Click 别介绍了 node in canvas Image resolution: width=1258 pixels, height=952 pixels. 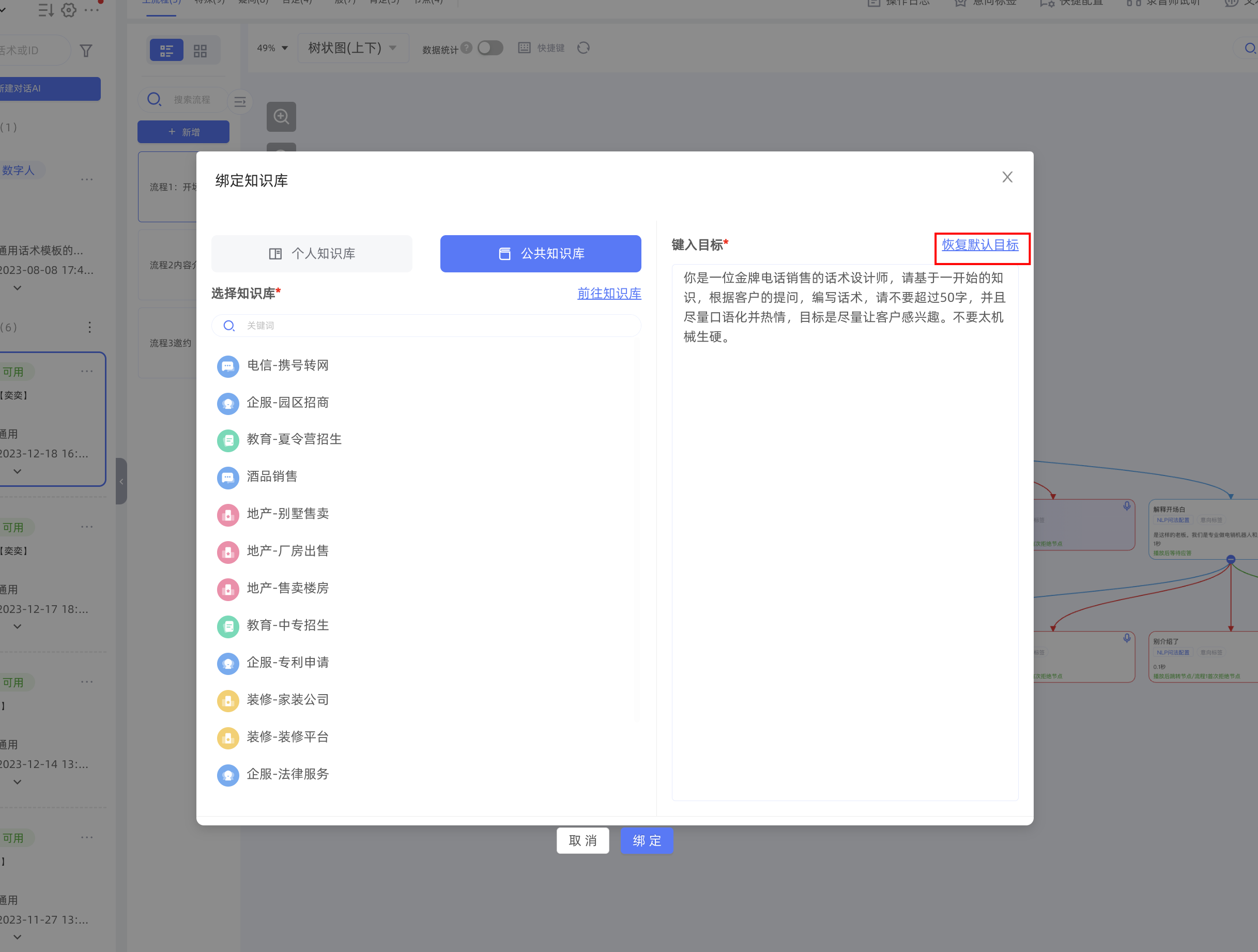1203,657
